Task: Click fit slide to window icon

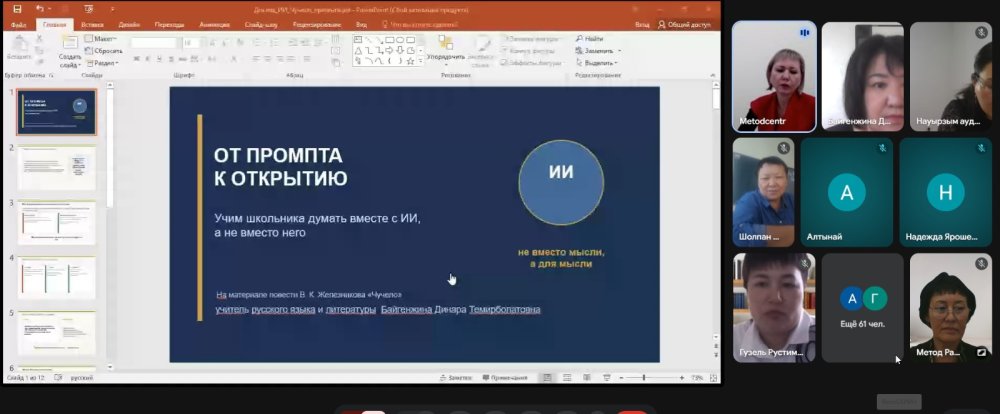Action: pos(713,378)
